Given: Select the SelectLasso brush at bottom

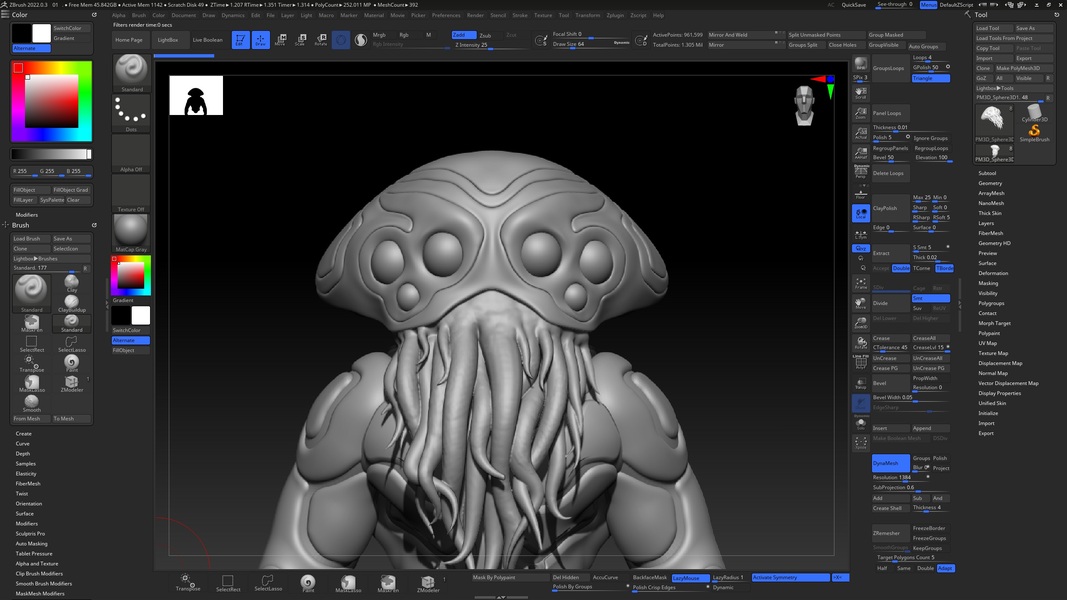Looking at the screenshot, I should [267, 583].
